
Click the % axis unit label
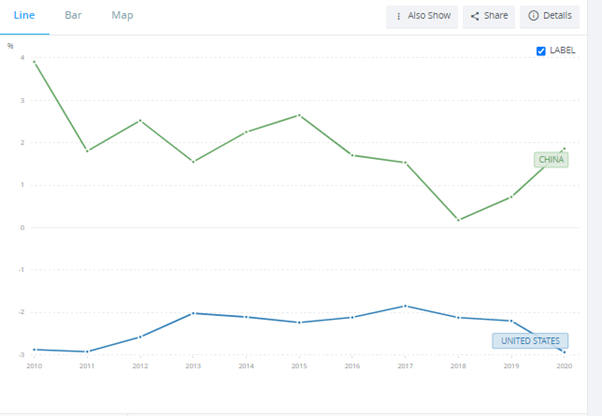click(10, 46)
